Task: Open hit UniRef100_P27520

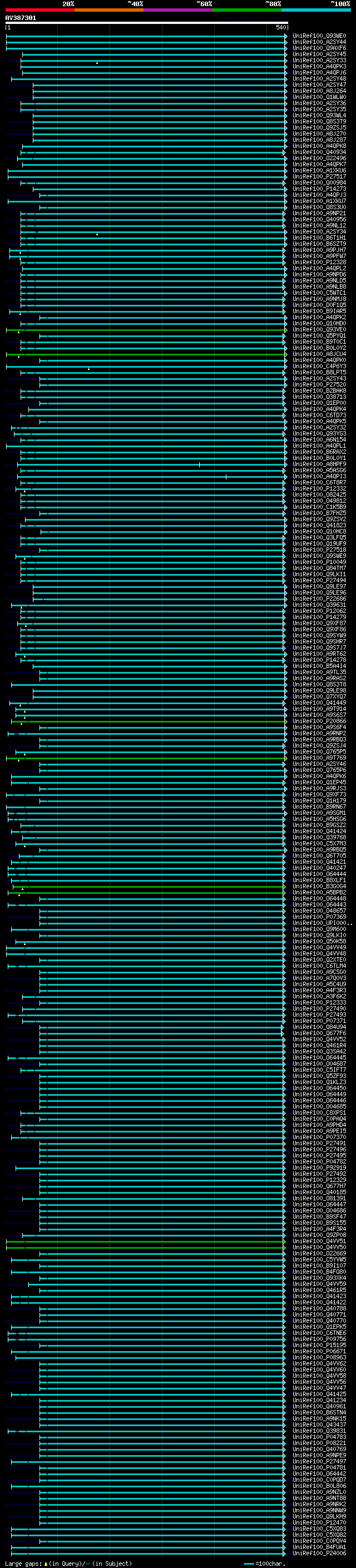Action: (x=319, y=385)
